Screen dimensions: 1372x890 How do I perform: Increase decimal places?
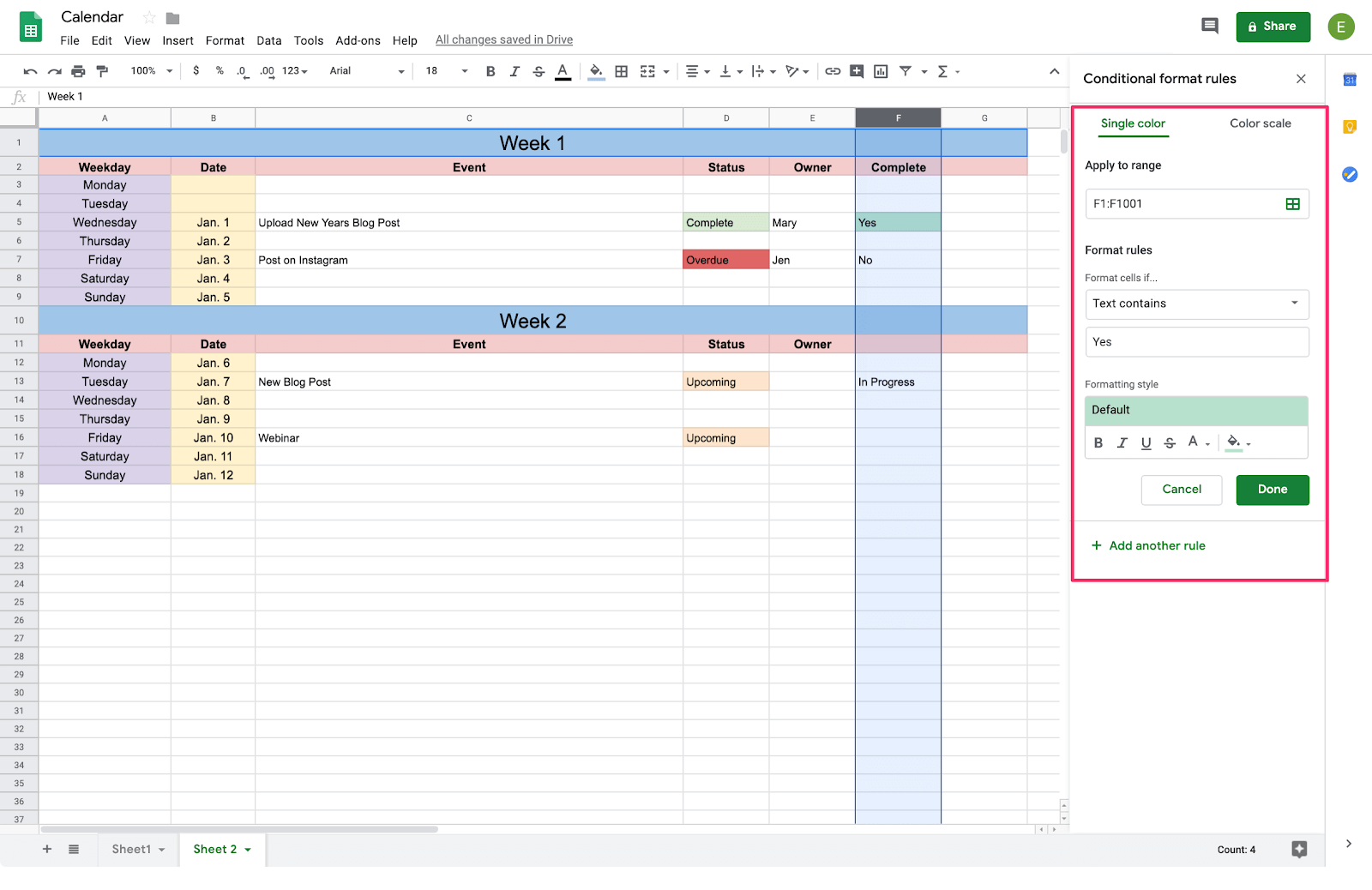pos(267,71)
